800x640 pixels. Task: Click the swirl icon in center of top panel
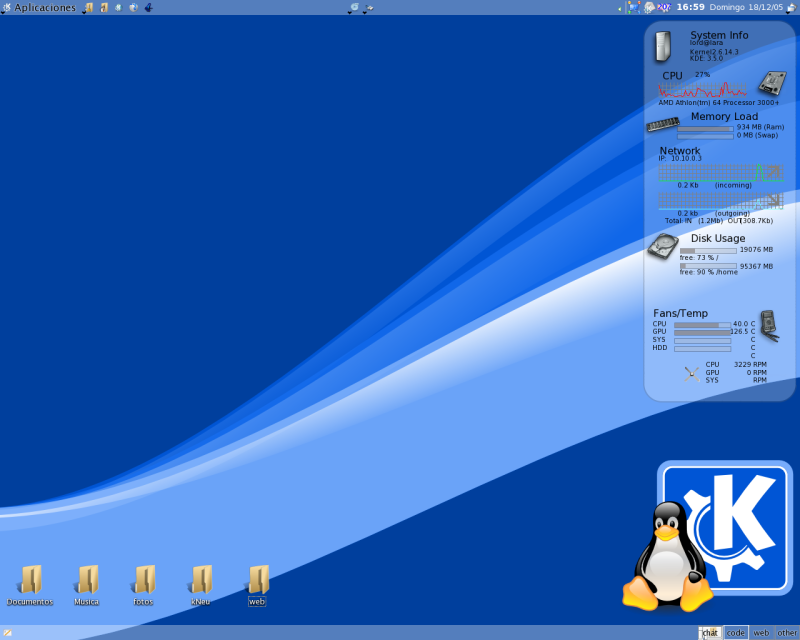click(354, 8)
